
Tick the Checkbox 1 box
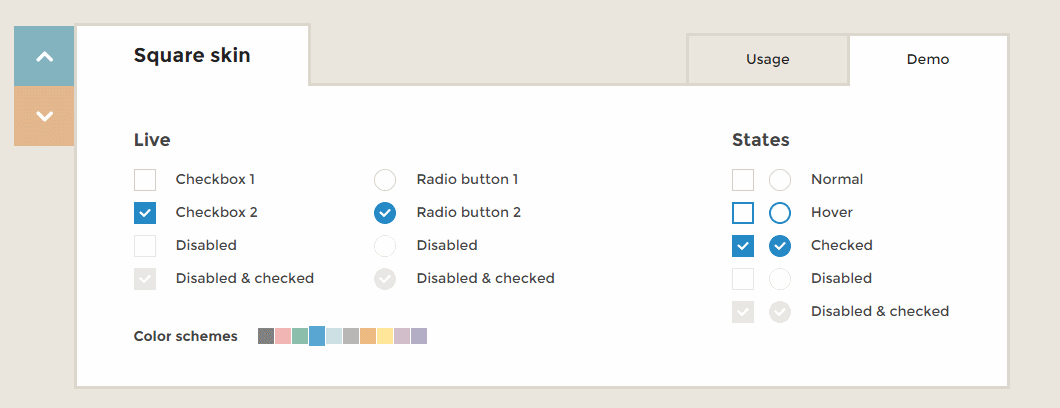point(145,180)
